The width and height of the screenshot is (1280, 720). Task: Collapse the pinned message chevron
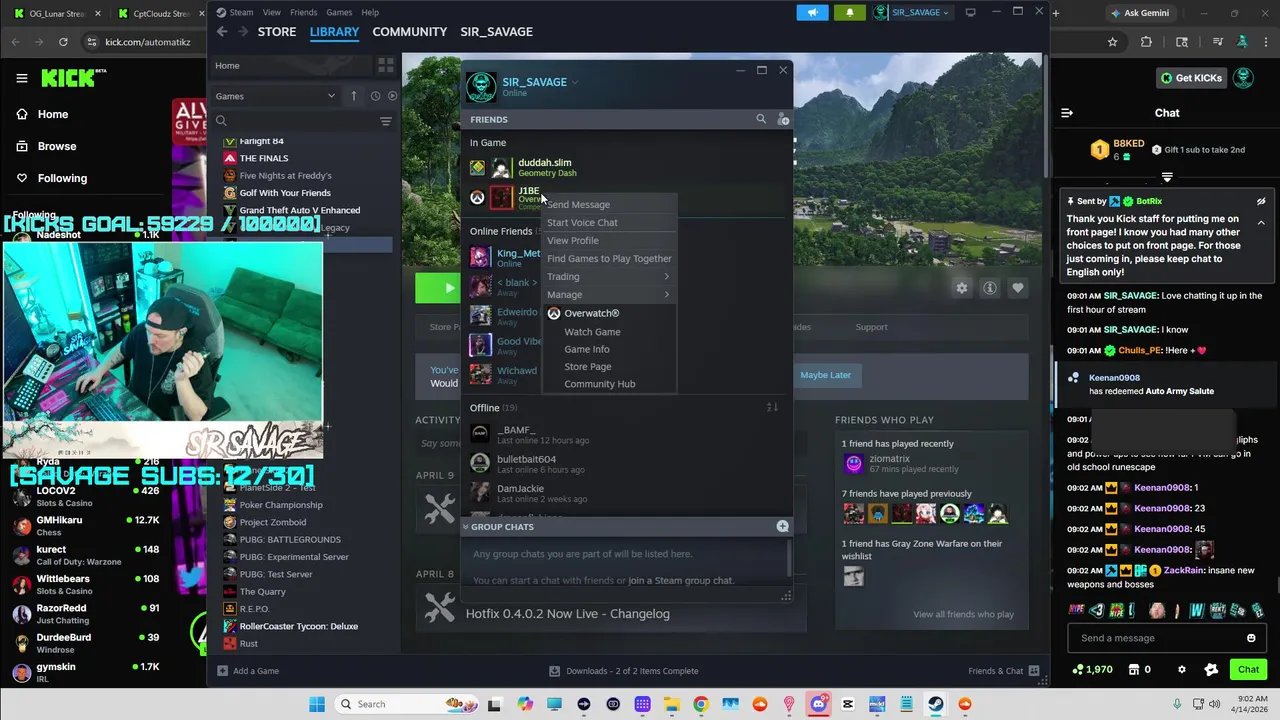(x=1261, y=222)
